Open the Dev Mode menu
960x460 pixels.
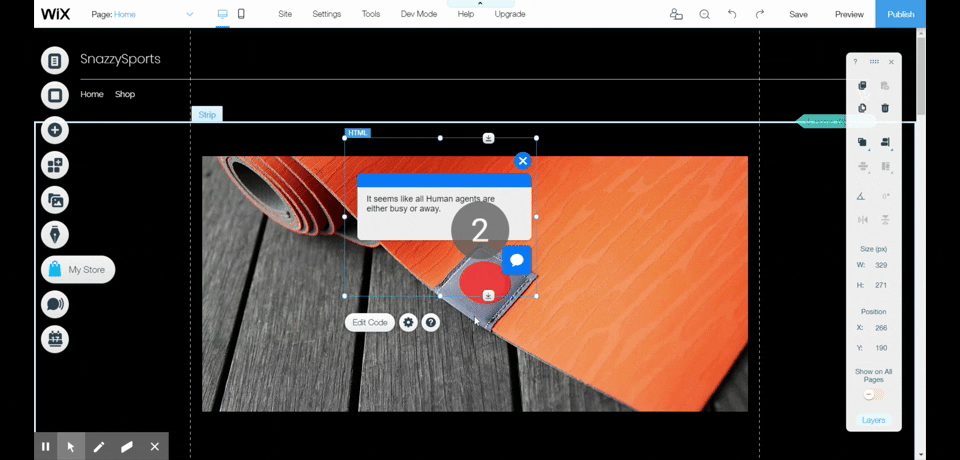click(419, 14)
